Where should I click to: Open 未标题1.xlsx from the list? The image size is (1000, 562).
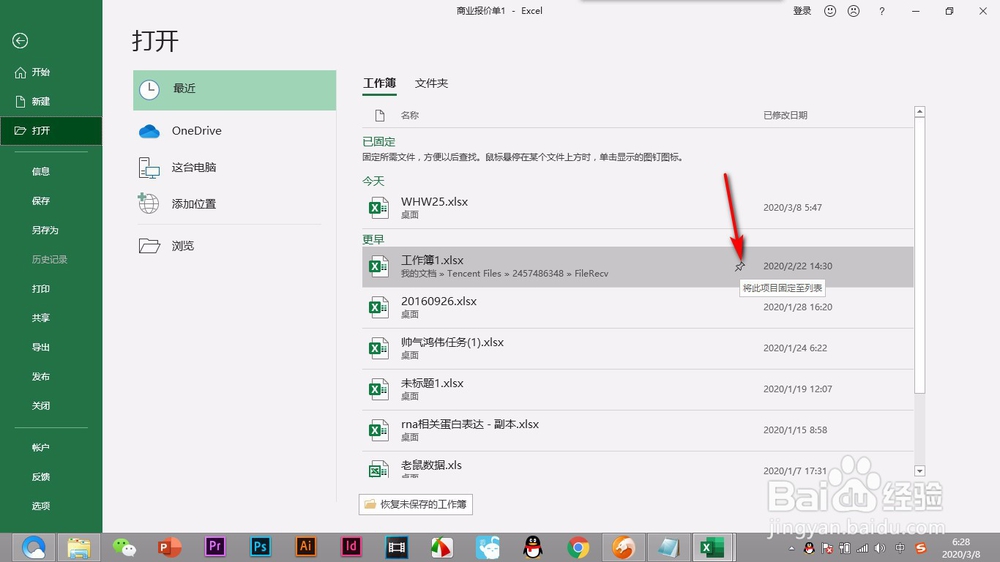click(x=638, y=388)
